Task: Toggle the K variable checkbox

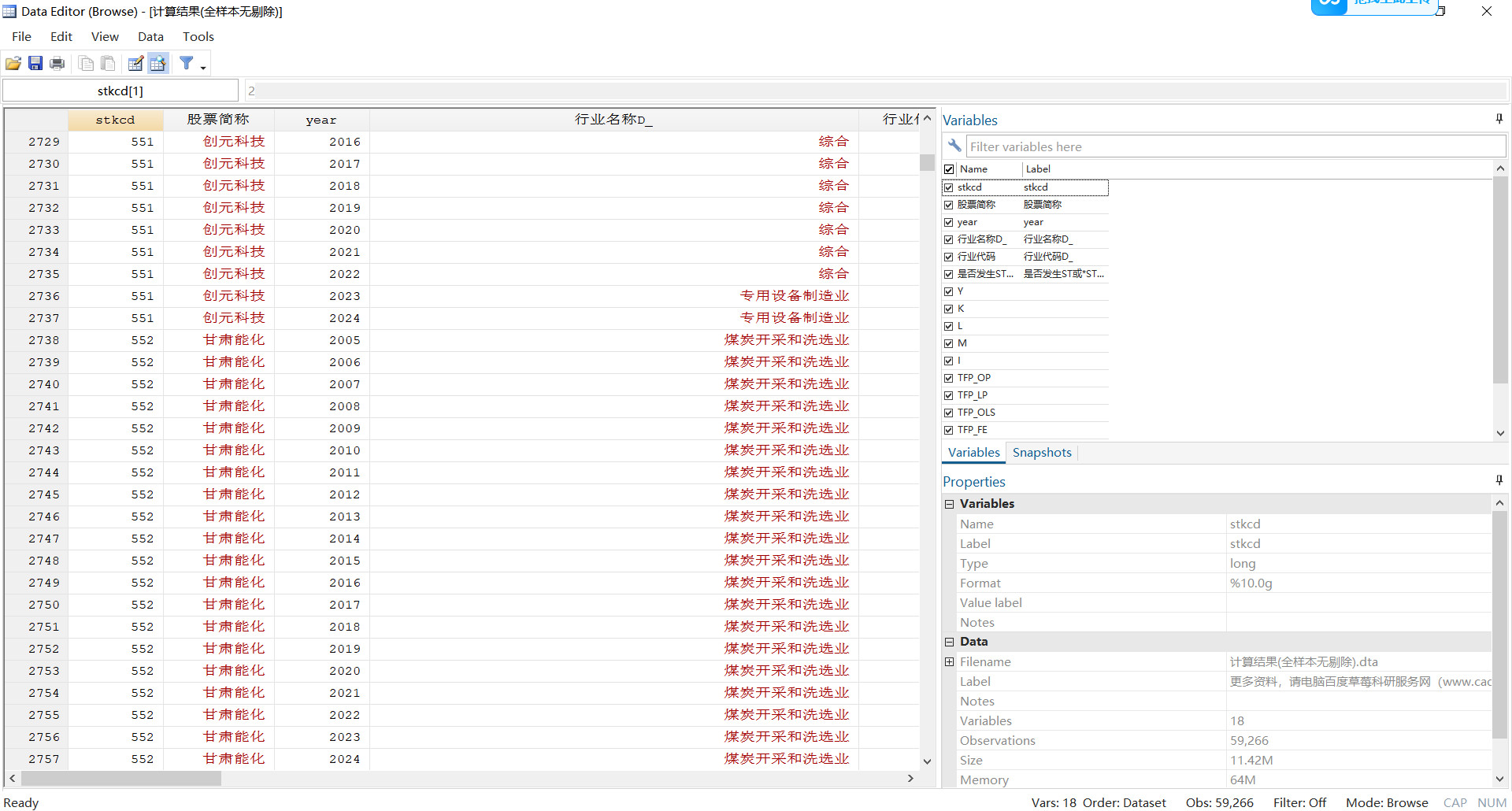Action: click(949, 309)
